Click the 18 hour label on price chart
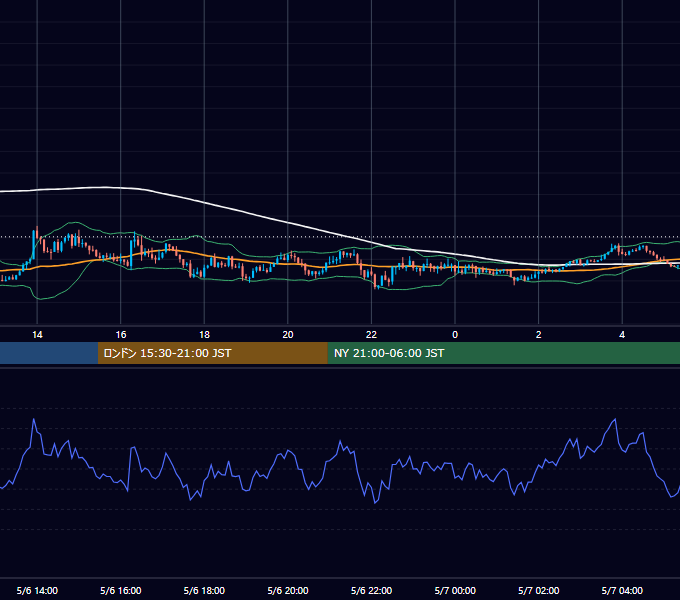Image resolution: width=680 pixels, height=600 pixels. tap(204, 335)
